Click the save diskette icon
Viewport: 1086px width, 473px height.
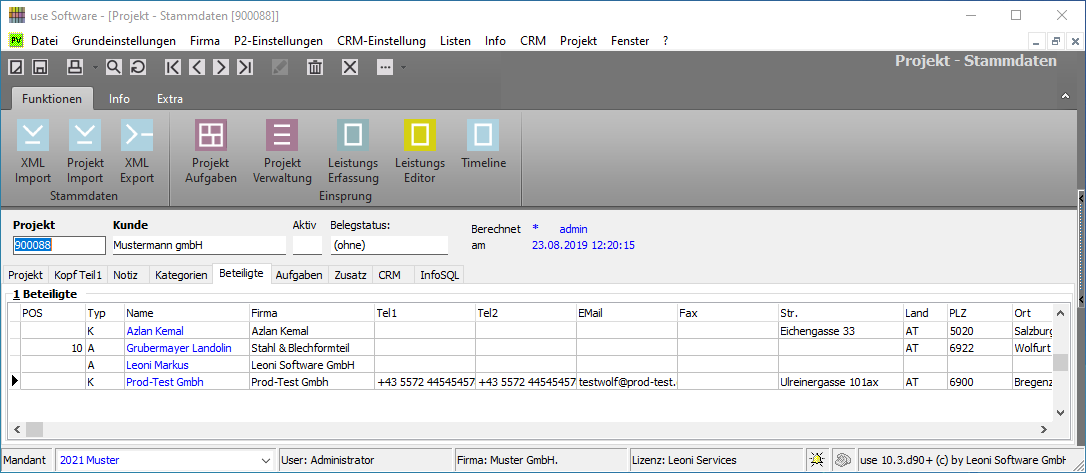40,67
